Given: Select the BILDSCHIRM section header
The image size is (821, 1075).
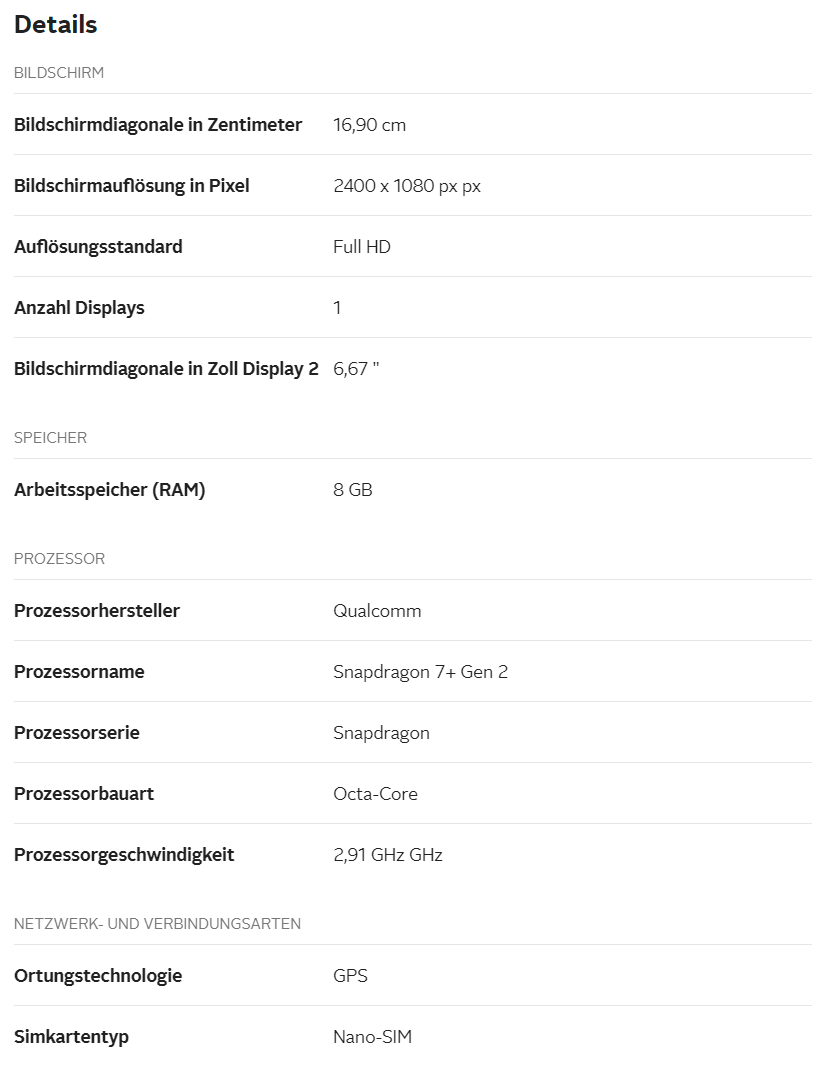Looking at the screenshot, I should pos(59,73).
